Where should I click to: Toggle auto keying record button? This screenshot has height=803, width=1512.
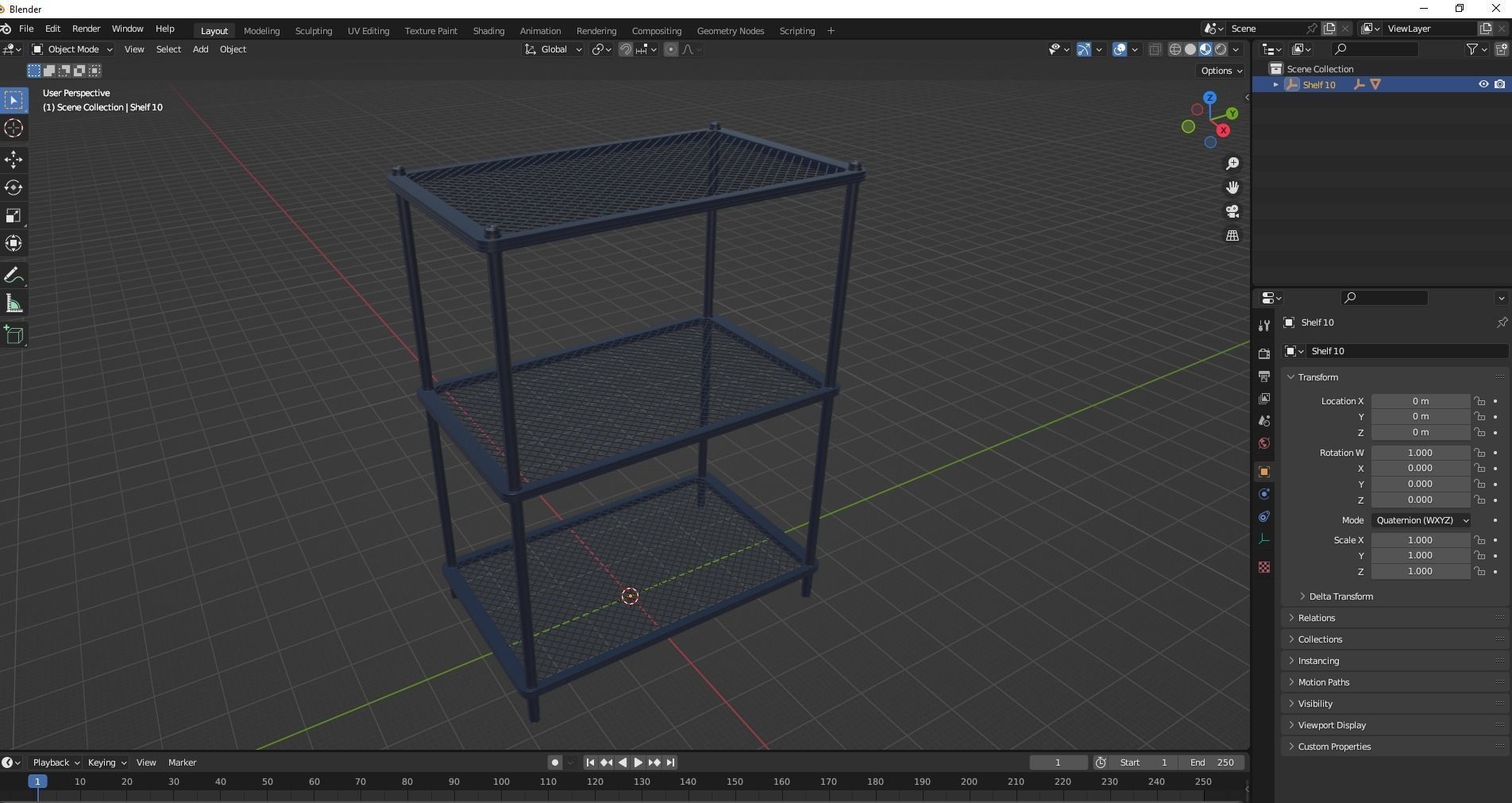pyautogui.click(x=555, y=762)
